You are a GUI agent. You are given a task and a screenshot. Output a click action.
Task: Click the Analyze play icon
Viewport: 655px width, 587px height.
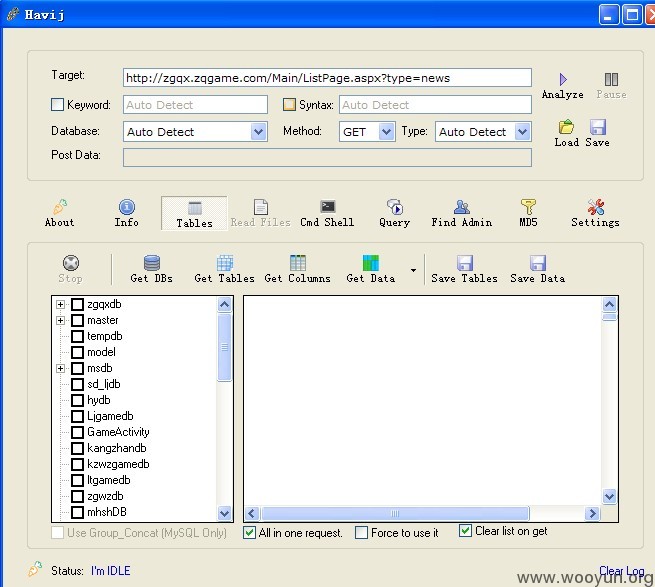click(x=563, y=79)
